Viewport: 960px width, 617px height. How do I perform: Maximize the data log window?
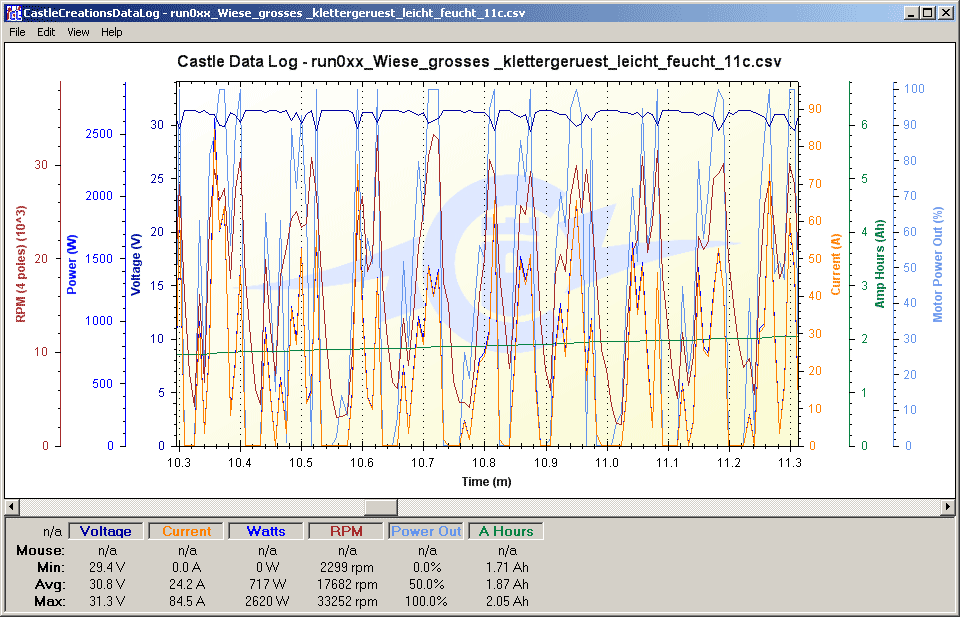[928, 12]
